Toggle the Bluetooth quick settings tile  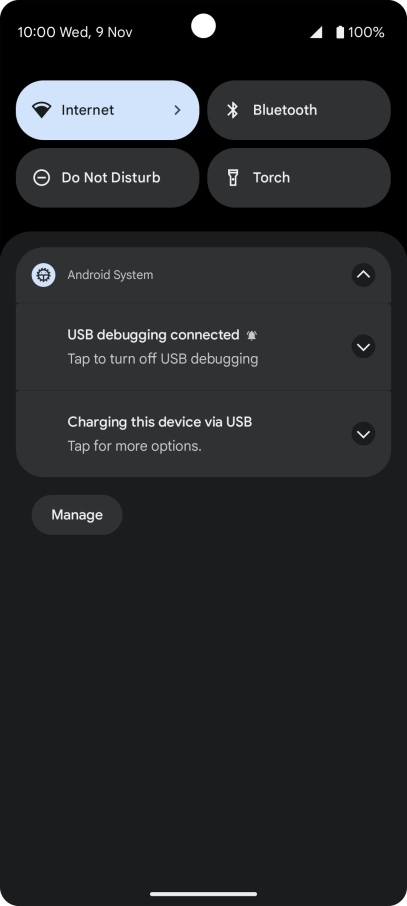[299, 110]
